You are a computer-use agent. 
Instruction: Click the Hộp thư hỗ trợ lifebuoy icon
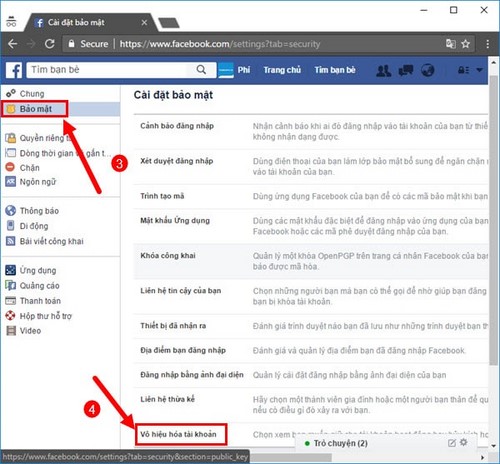[x=10, y=315]
